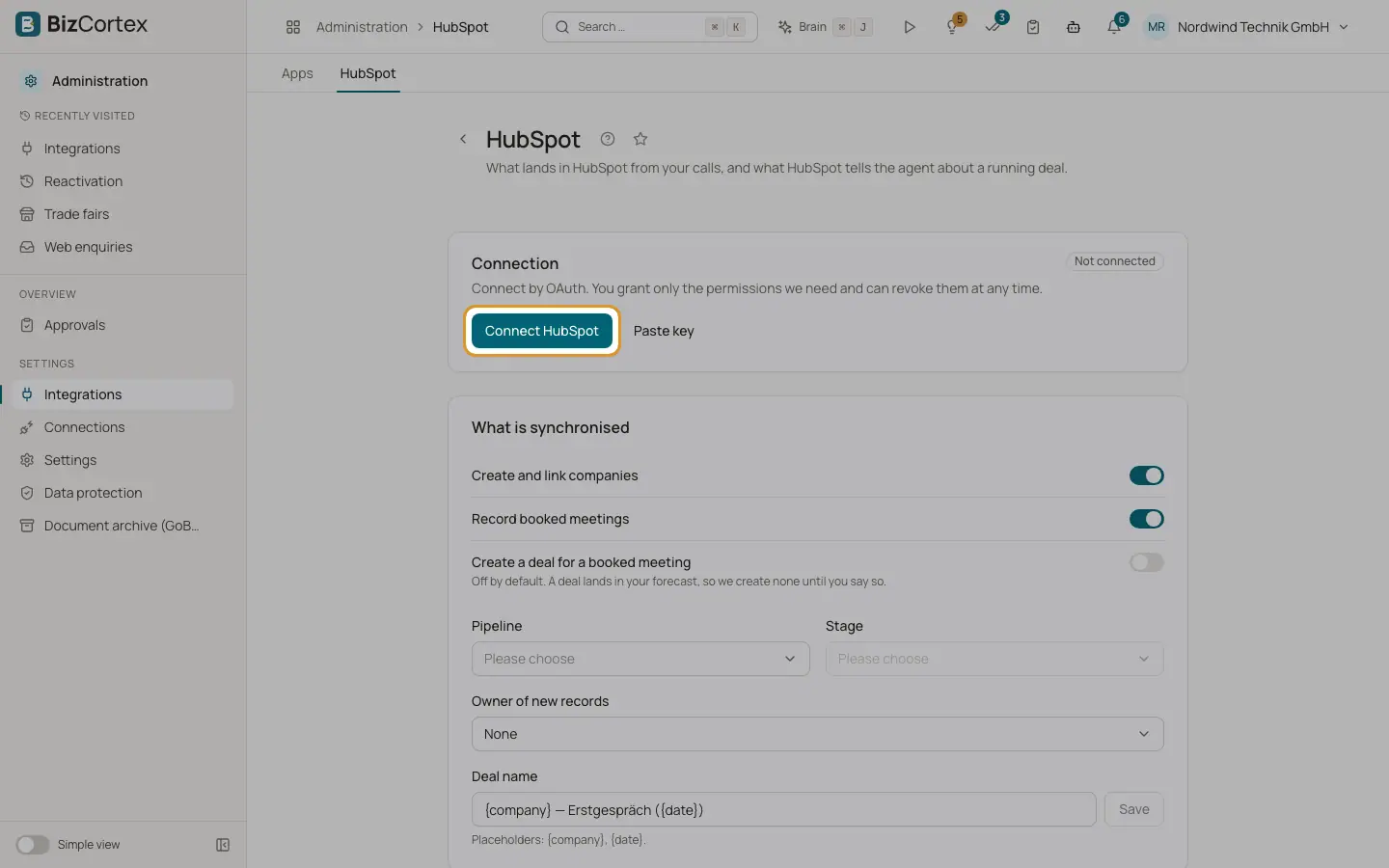Screen dimensions: 1389x868
Task: Open the notifications bell
Action: click(x=1114, y=27)
